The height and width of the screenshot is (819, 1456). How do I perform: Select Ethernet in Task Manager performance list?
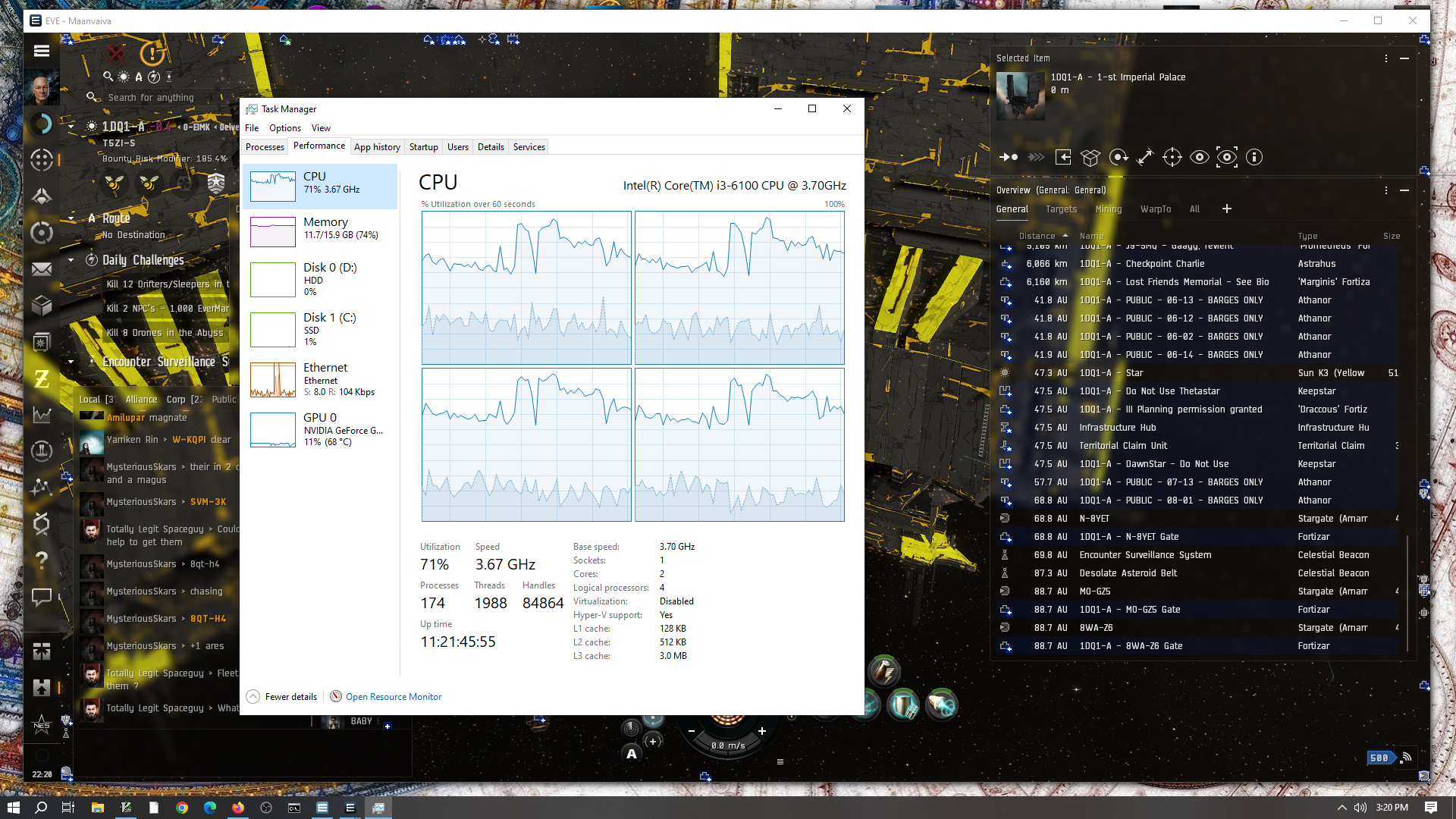(x=321, y=380)
